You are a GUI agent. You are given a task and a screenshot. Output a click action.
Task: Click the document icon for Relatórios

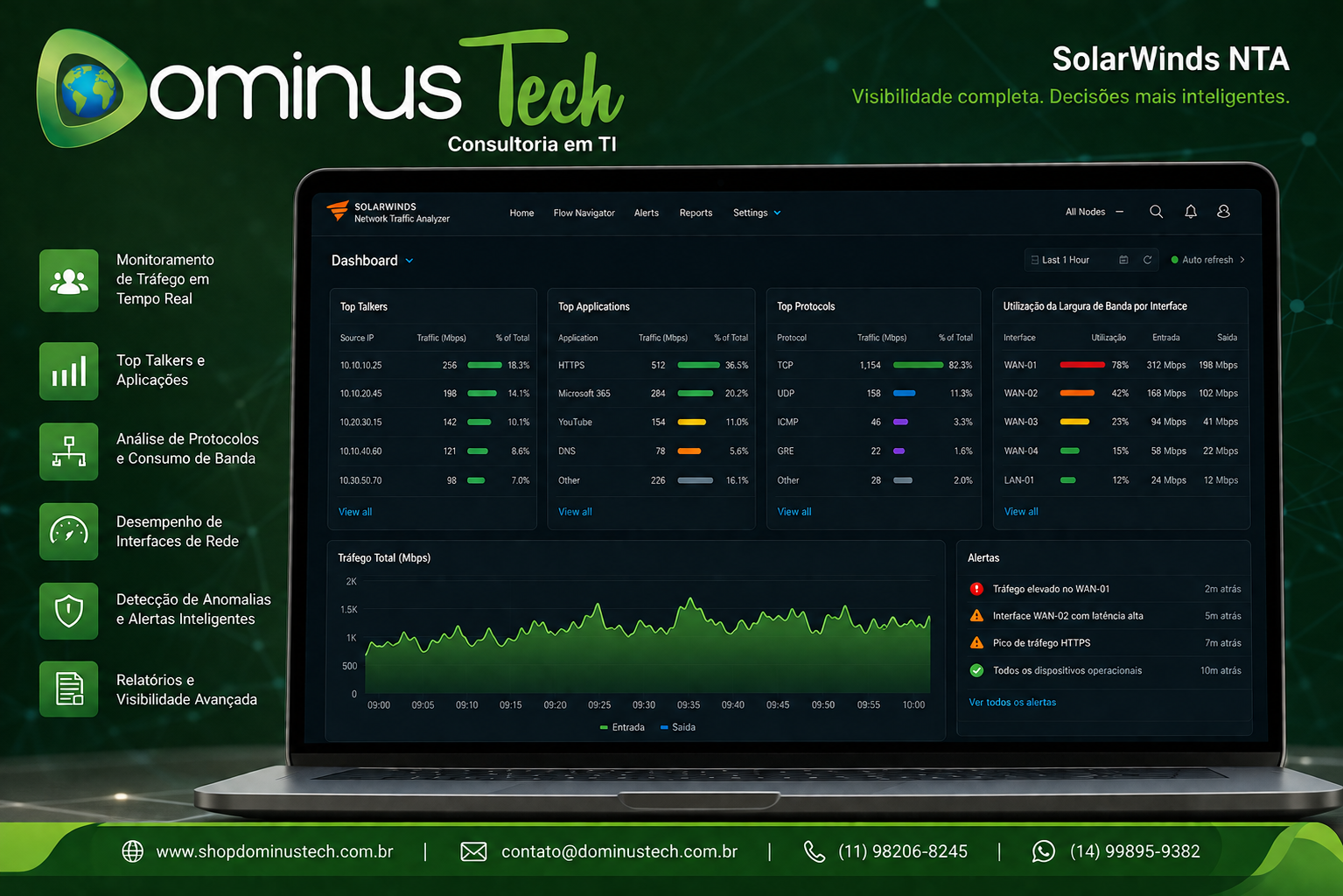click(x=69, y=689)
